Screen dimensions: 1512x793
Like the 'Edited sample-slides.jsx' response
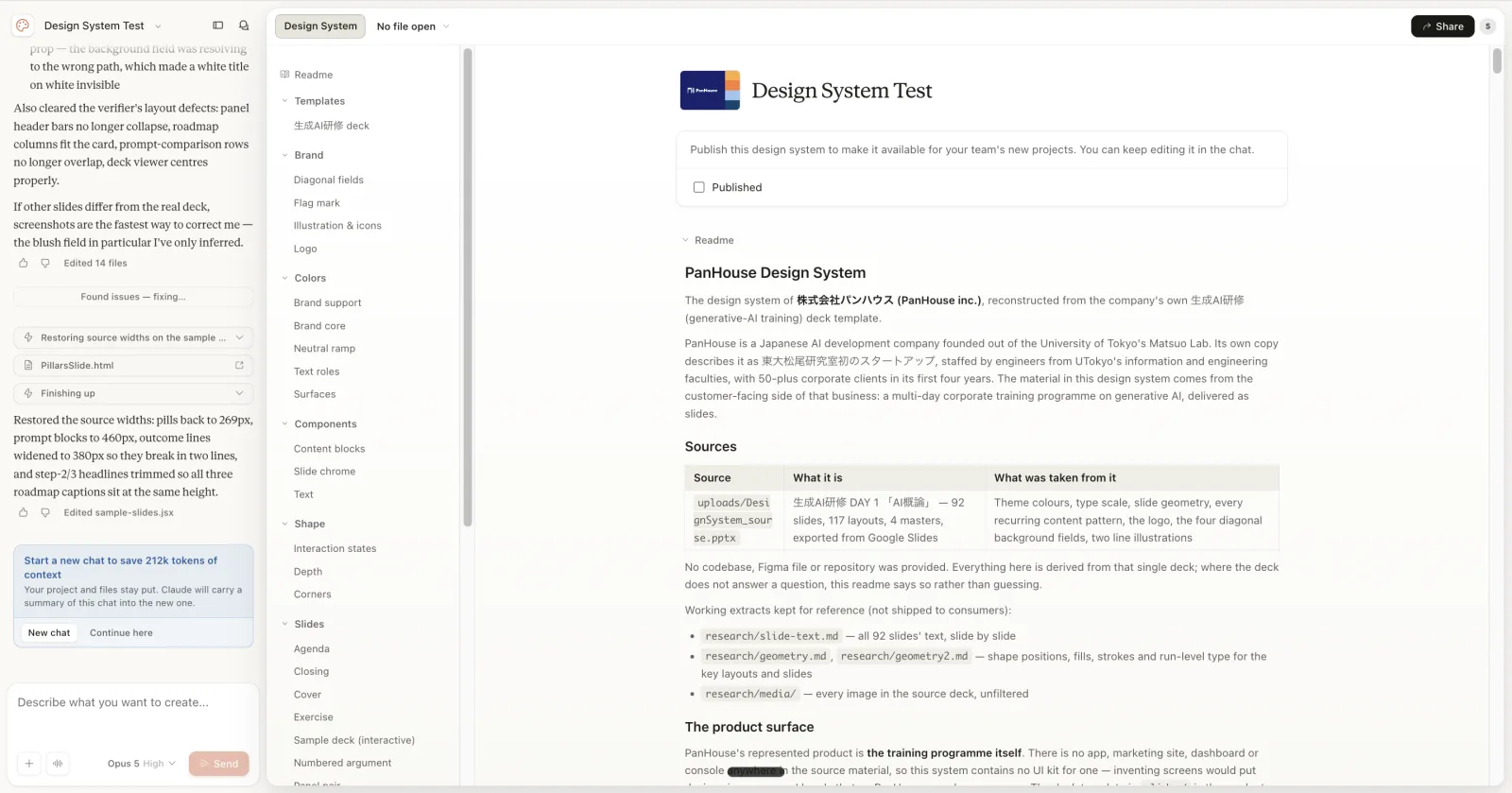click(x=24, y=513)
